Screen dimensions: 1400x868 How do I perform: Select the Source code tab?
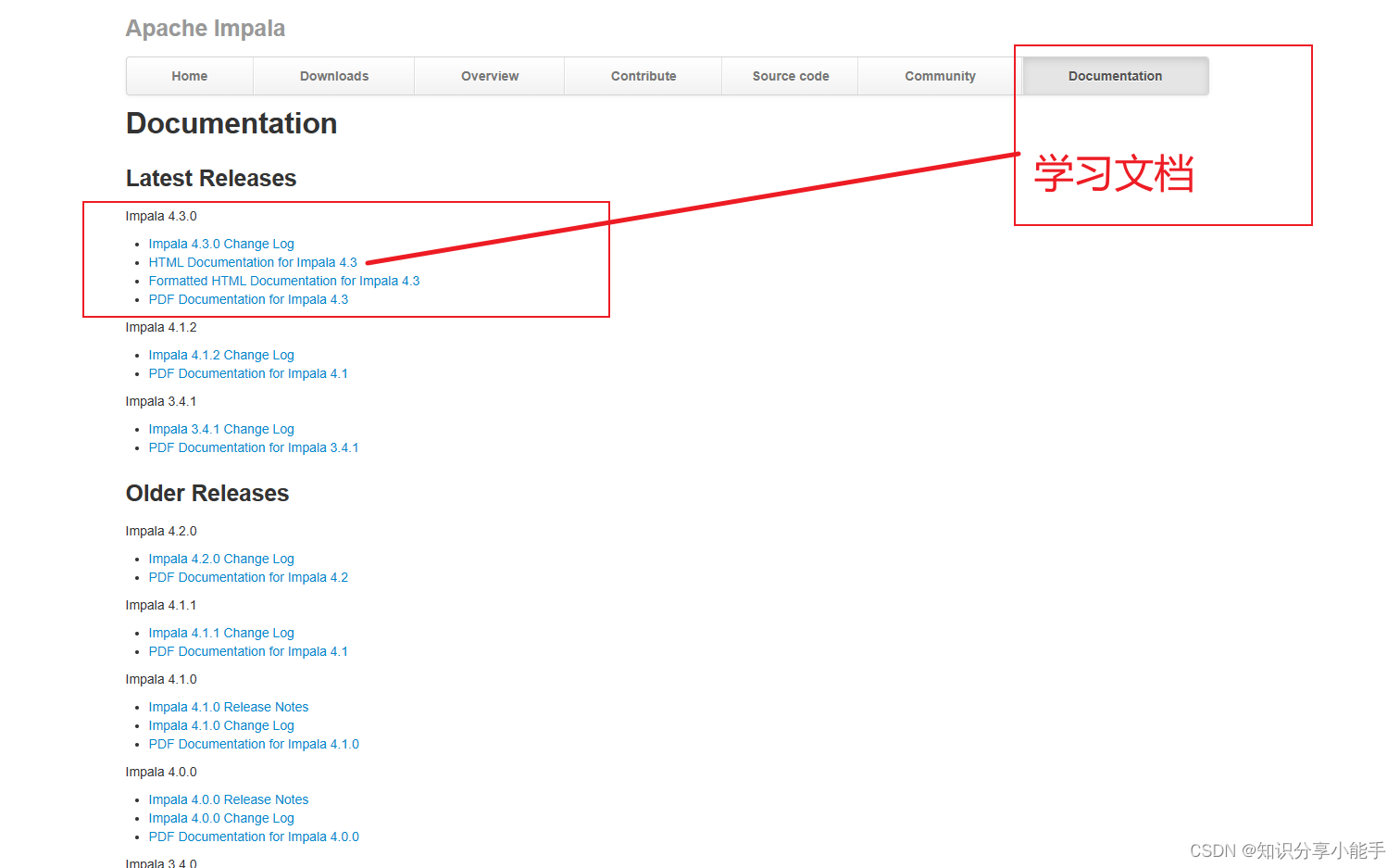pos(791,76)
